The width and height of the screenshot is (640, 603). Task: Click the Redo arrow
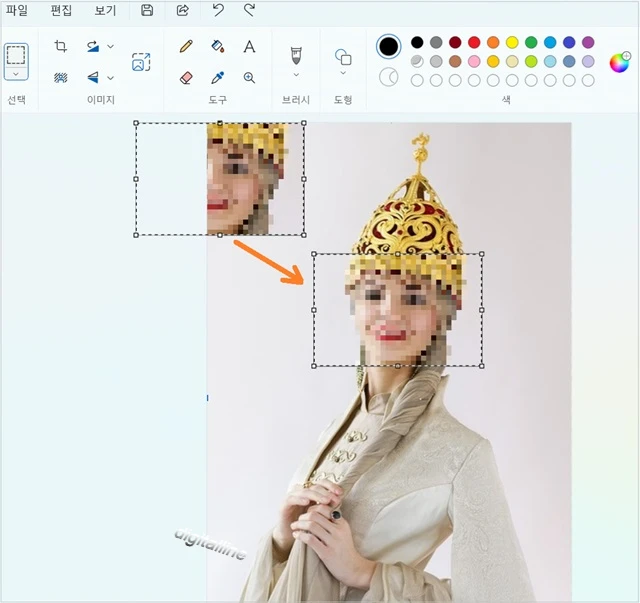(x=249, y=10)
